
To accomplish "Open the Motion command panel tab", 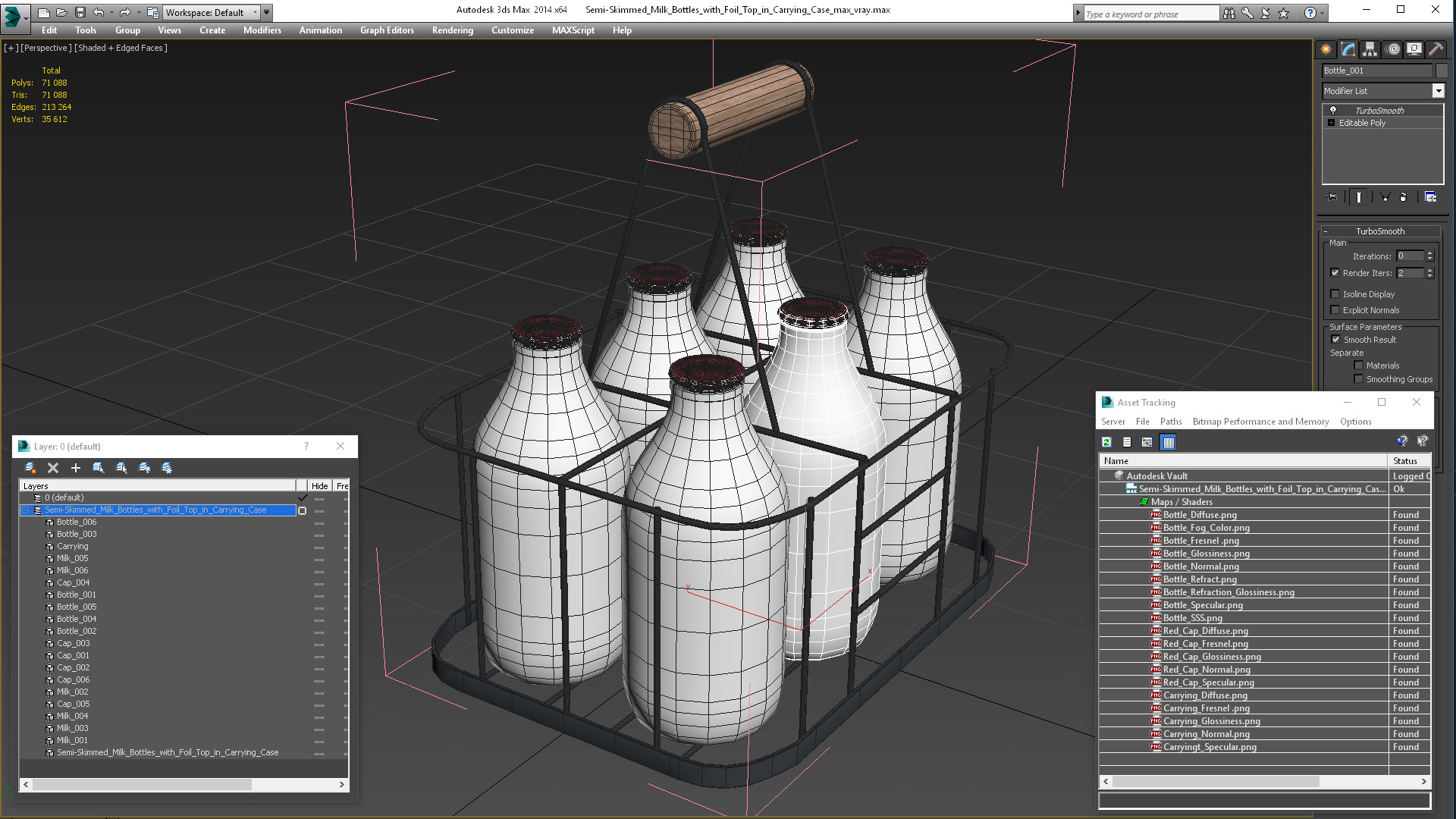I will coord(1392,49).
